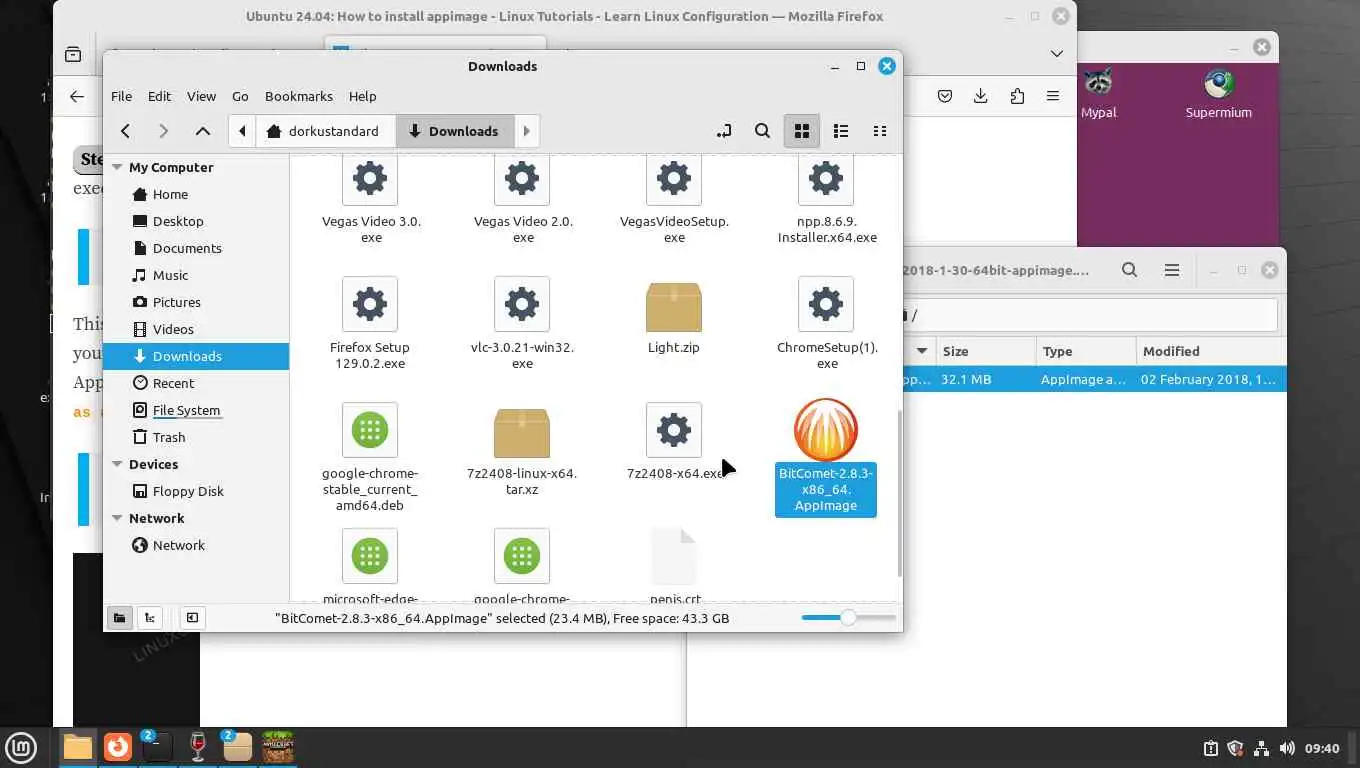Switch to icon grid view

click(801, 131)
